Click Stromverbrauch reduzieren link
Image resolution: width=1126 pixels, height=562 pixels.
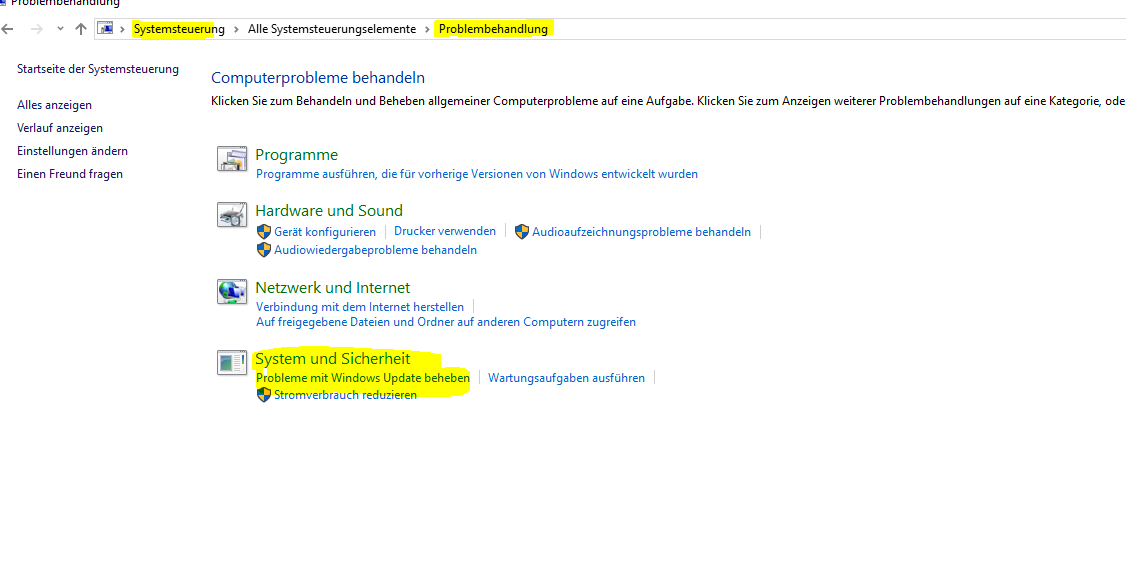[345, 395]
